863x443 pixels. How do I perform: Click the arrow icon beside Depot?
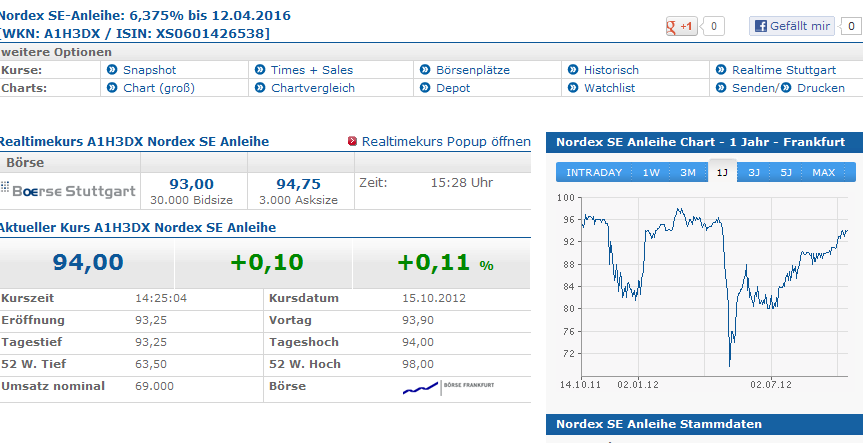424,88
